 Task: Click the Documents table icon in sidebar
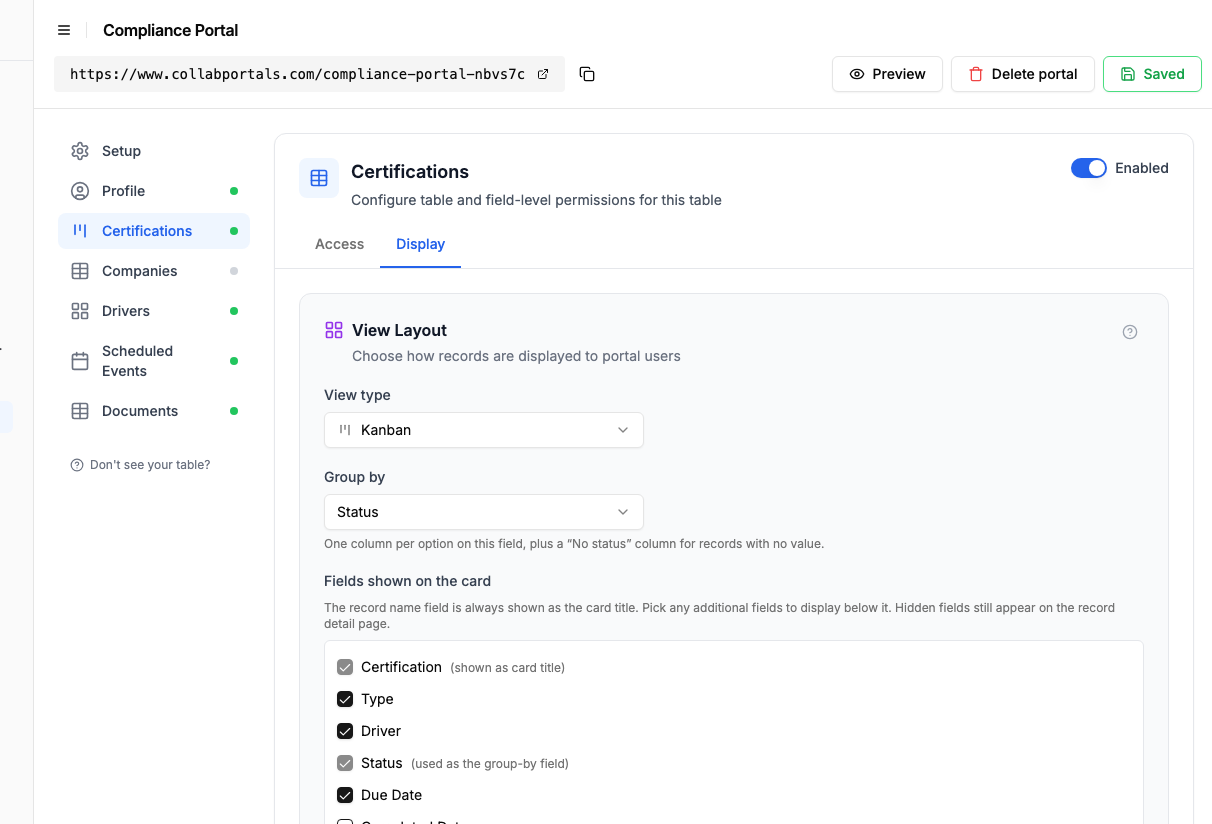coord(80,411)
